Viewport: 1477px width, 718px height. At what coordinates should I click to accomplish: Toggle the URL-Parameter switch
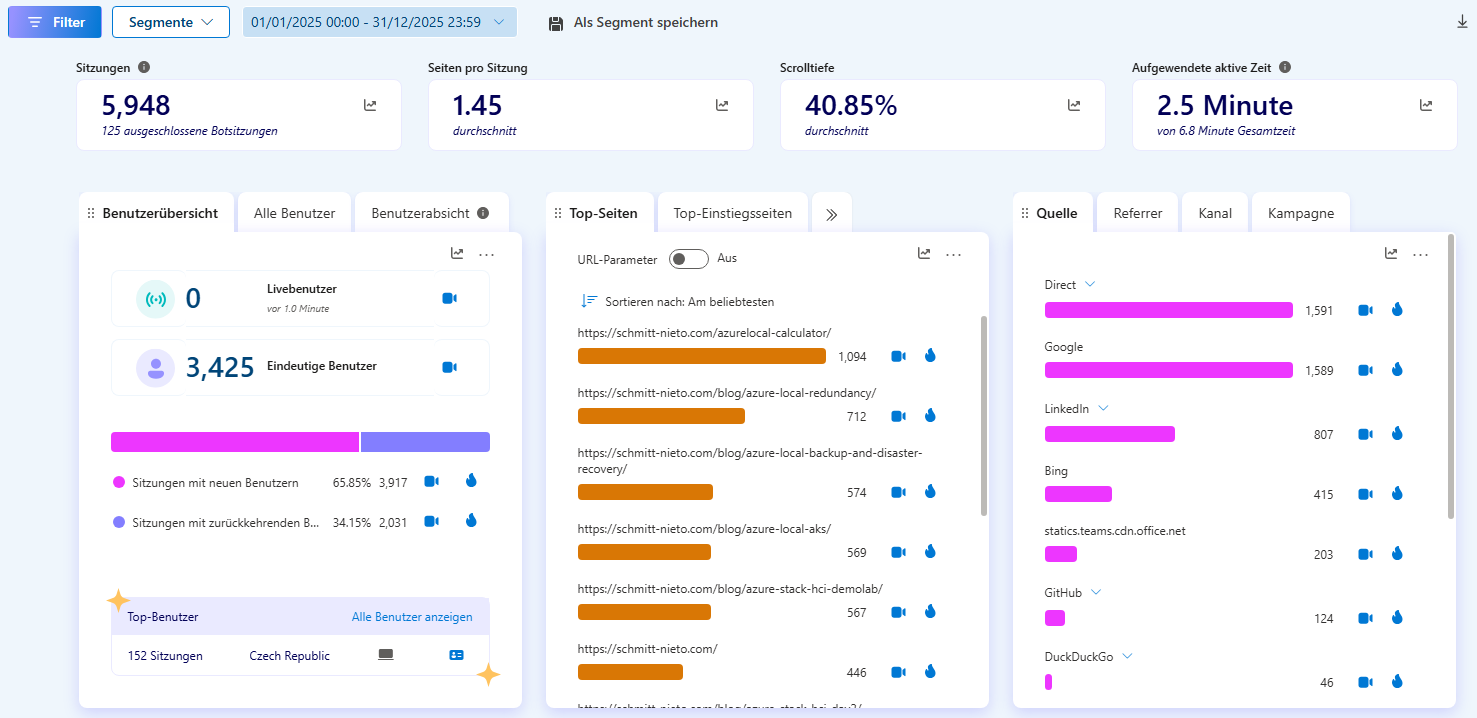pos(688,259)
